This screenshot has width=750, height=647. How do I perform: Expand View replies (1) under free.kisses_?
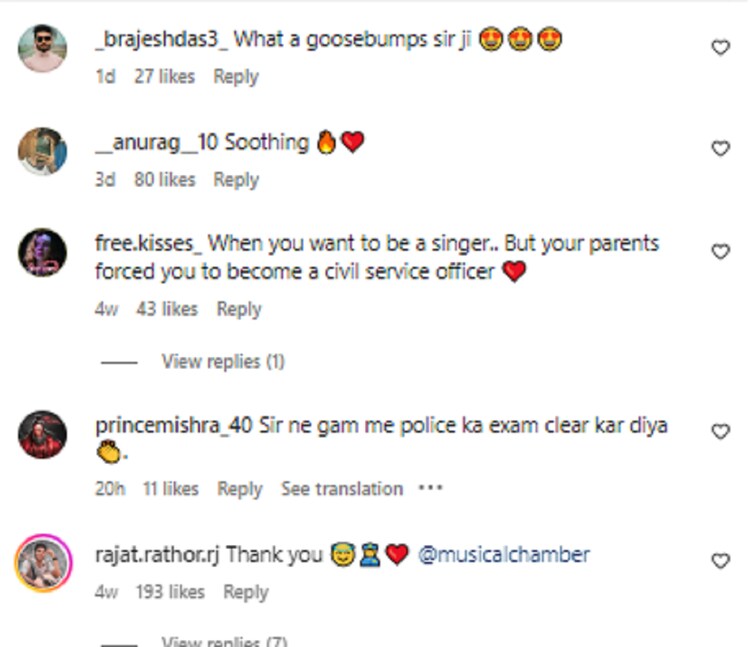222,362
